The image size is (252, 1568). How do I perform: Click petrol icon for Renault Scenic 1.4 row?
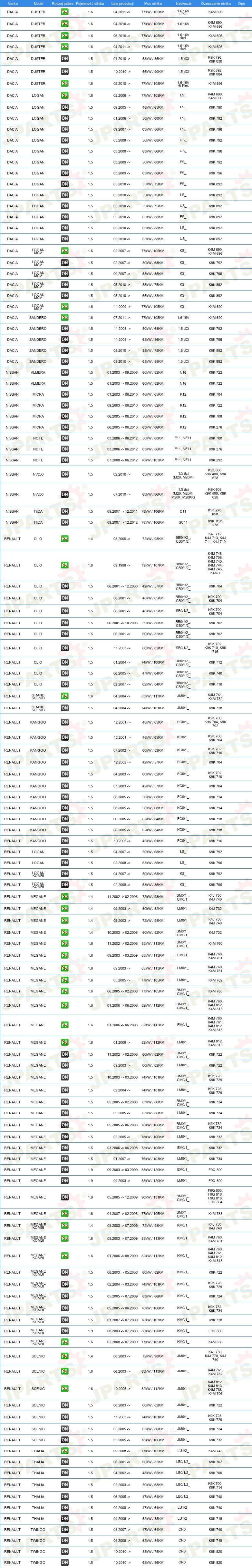pyautogui.click(x=64, y=1356)
